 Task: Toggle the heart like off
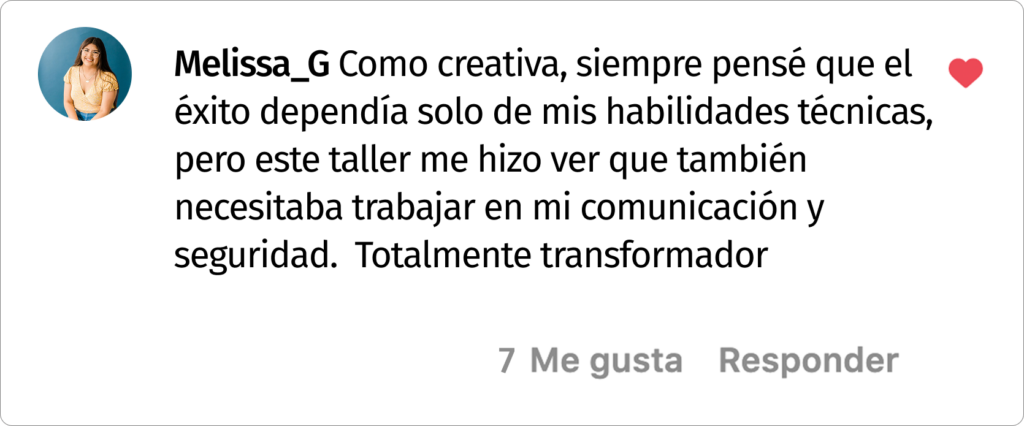point(965,73)
